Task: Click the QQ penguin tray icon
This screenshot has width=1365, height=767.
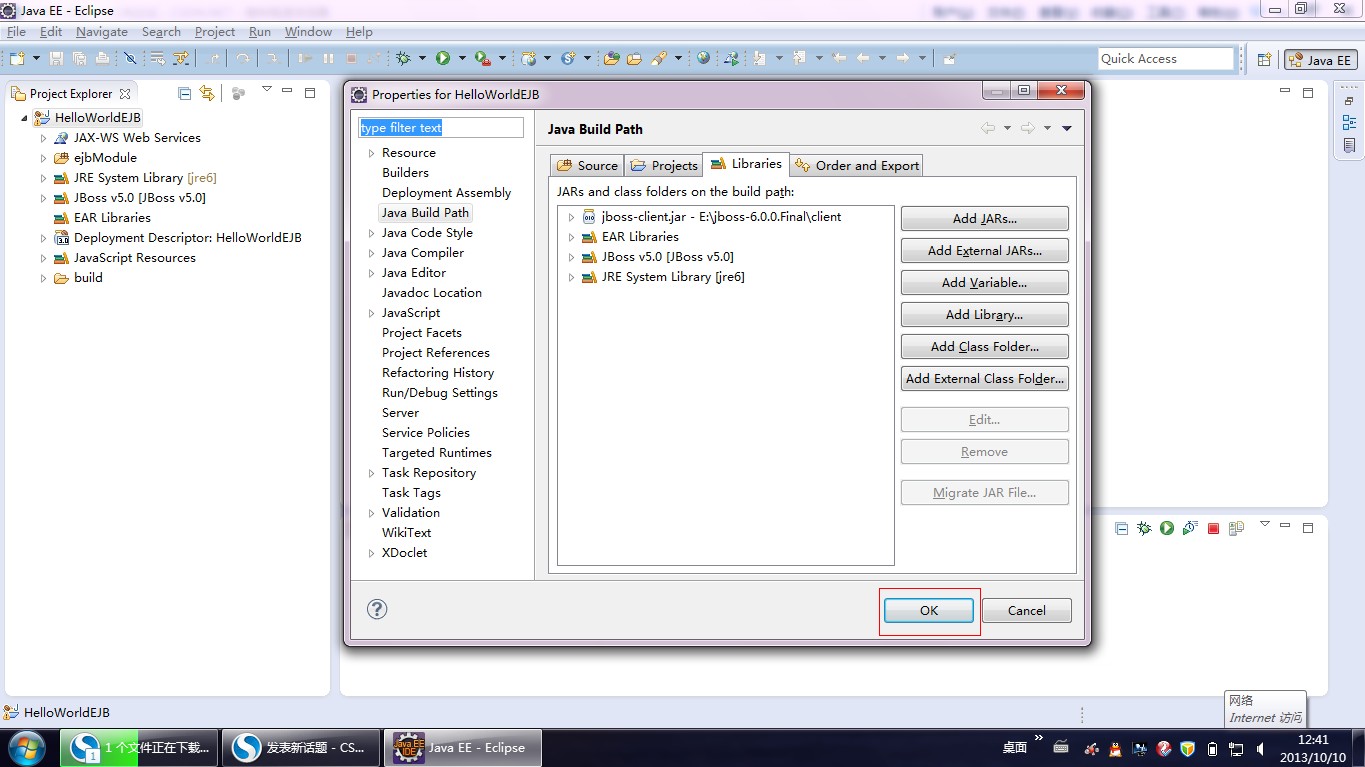Action: pyautogui.click(x=1115, y=748)
